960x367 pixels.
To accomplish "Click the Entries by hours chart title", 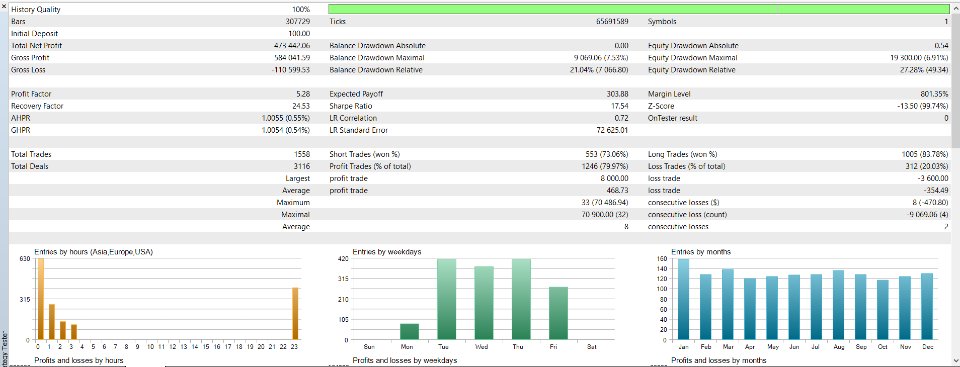I will click(x=93, y=252).
